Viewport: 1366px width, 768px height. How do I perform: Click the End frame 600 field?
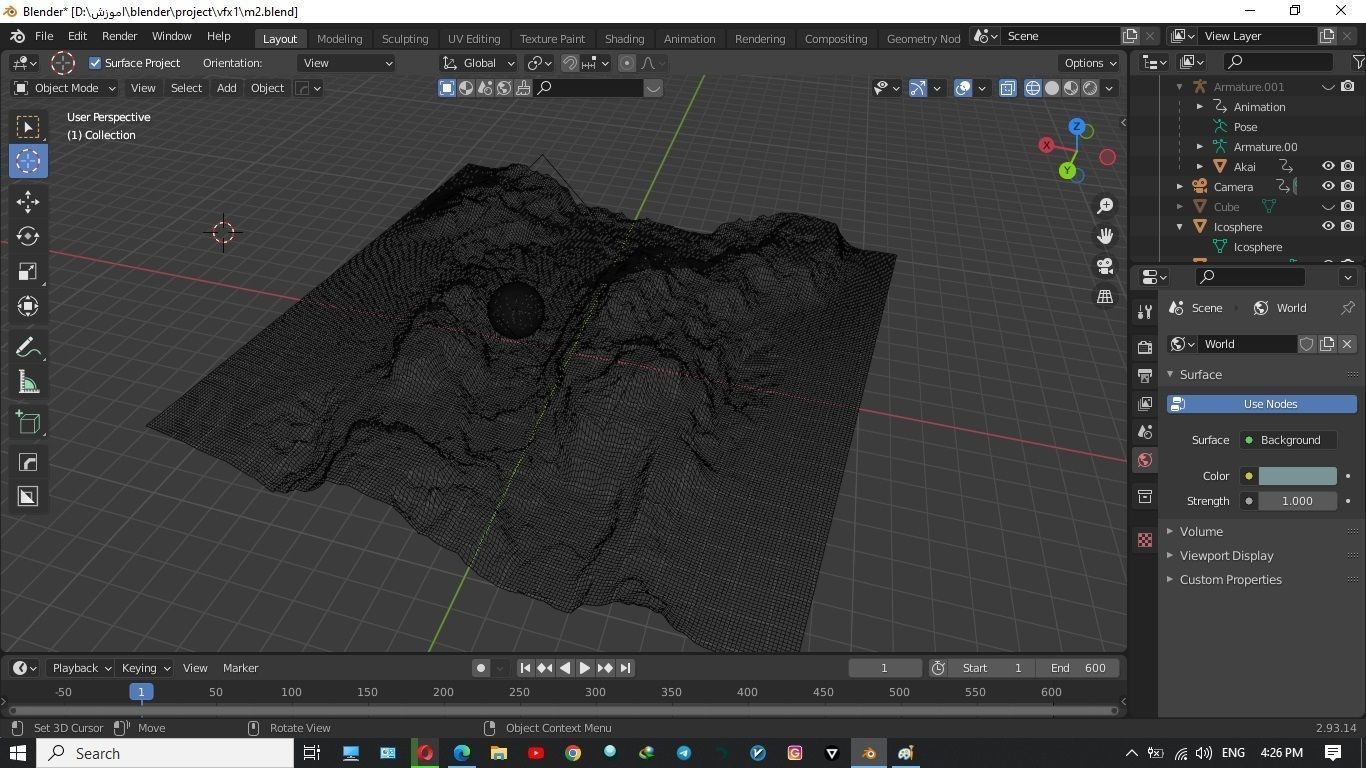point(1079,668)
